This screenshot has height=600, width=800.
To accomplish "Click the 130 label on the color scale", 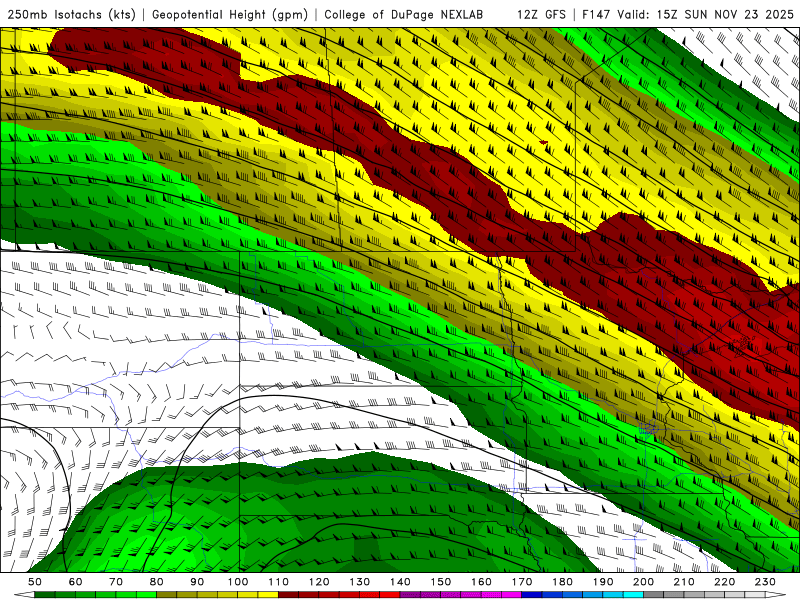I will point(360,582).
